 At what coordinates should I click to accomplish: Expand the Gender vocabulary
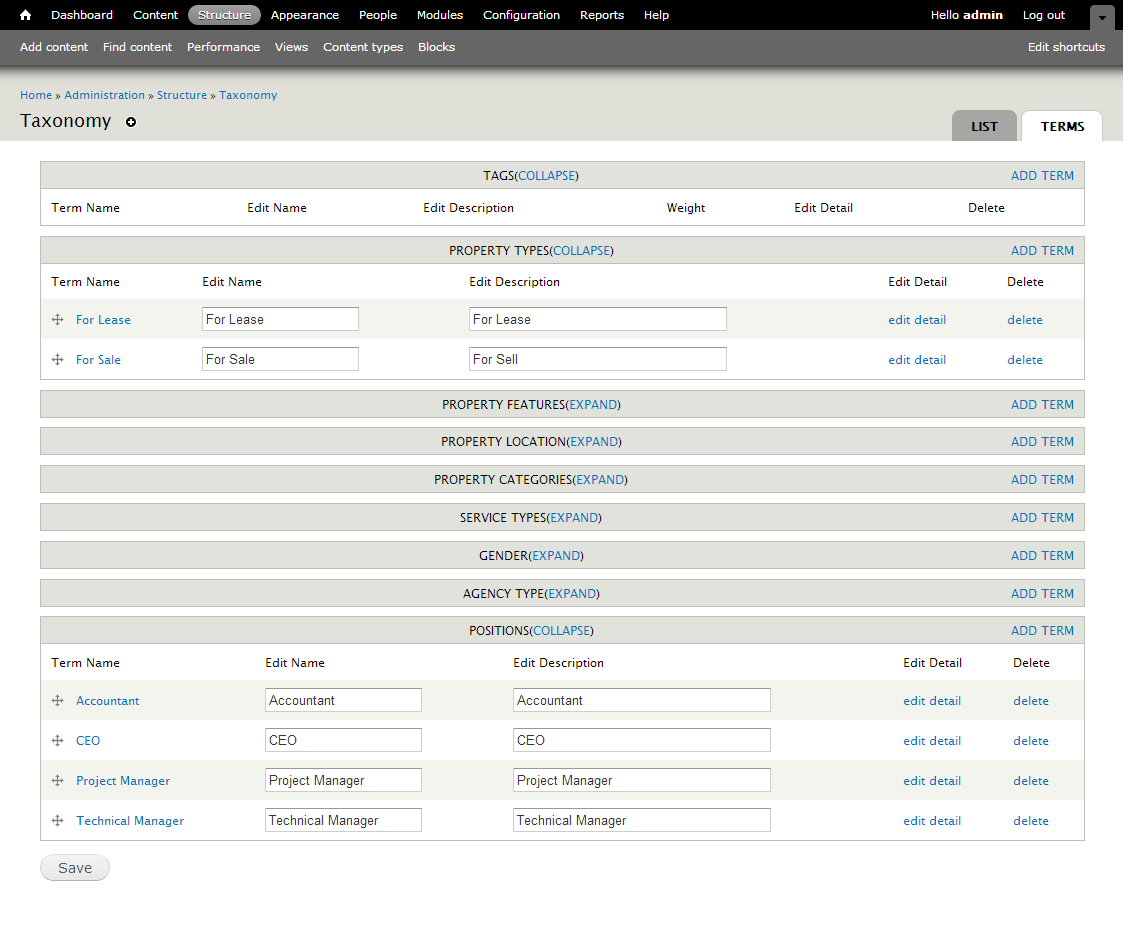tap(556, 555)
